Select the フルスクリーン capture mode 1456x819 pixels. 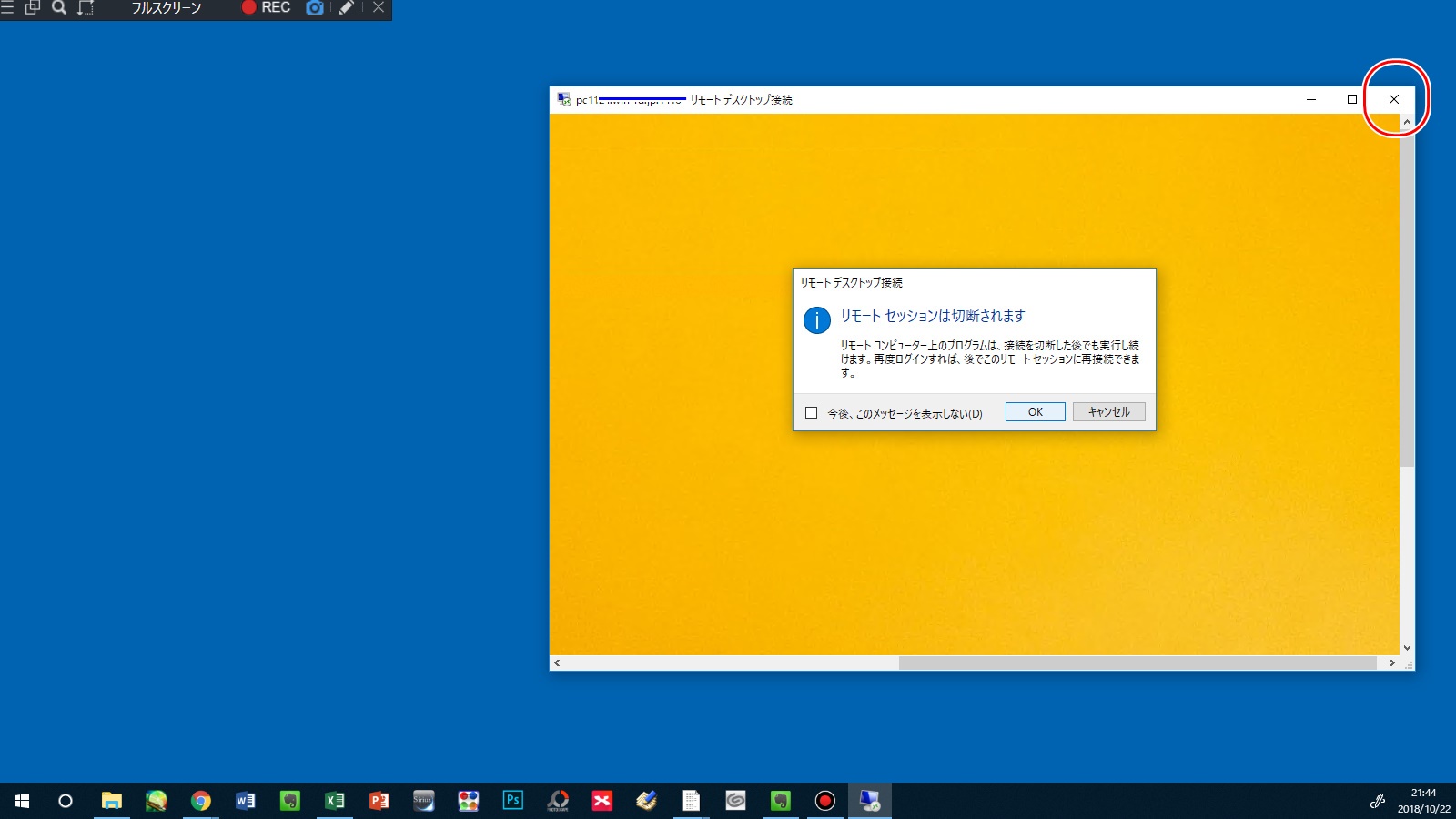(166, 8)
